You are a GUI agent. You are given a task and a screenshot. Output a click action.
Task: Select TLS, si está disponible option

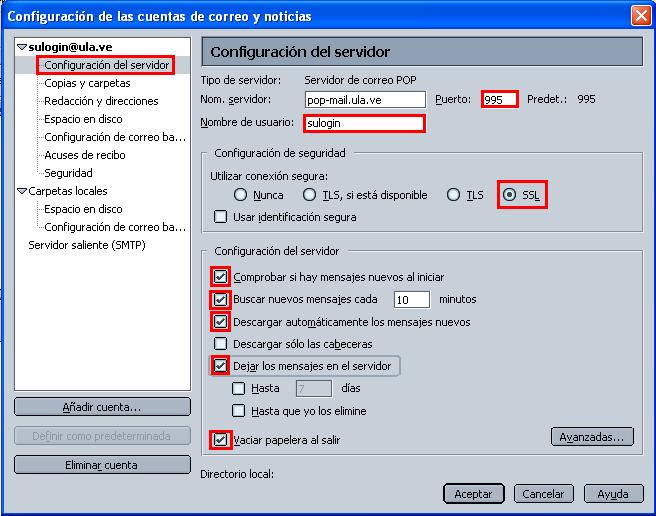tap(310, 195)
